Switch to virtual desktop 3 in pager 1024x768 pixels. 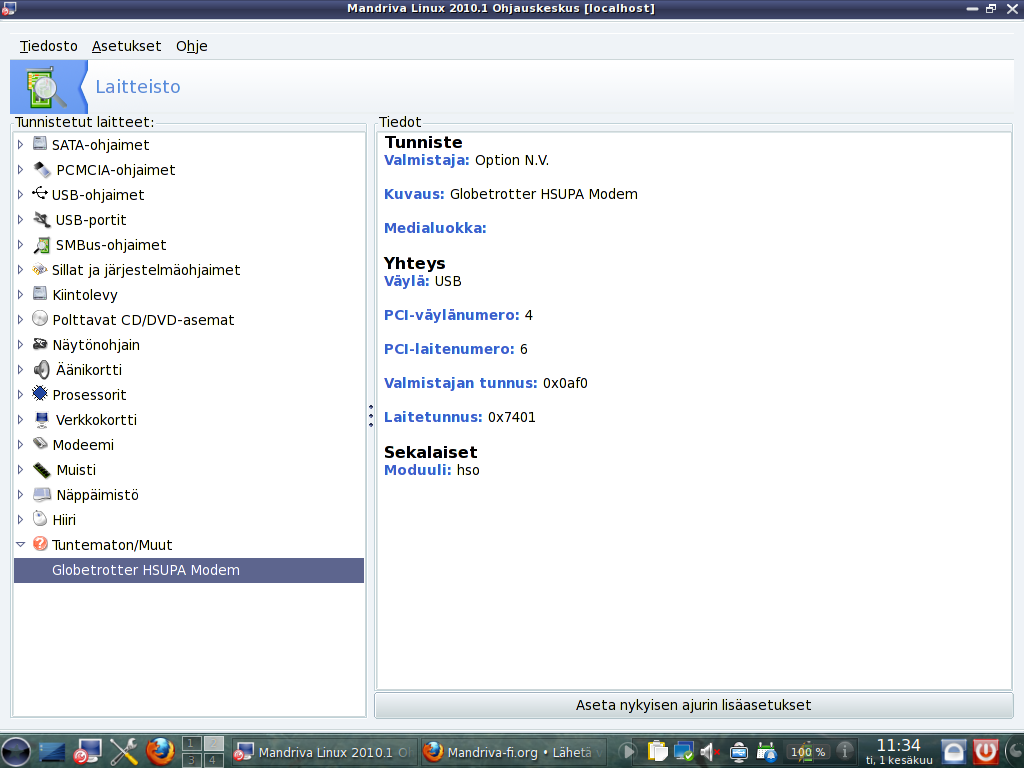coord(191,760)
